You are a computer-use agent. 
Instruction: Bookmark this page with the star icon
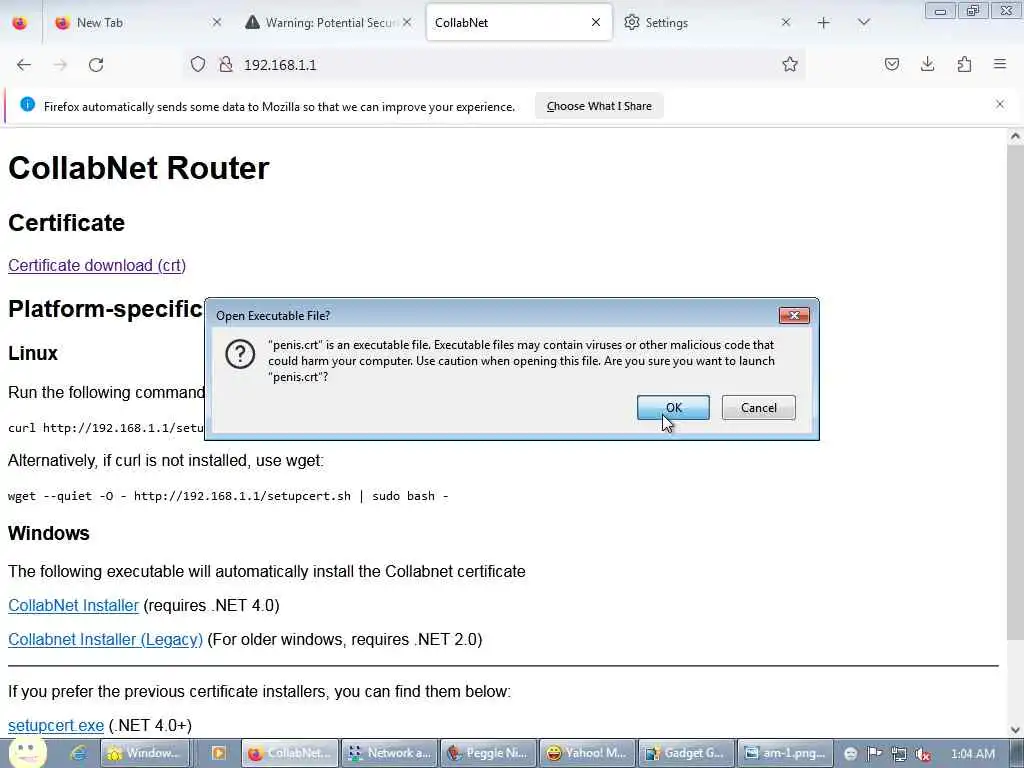click(x=790, y=64)
